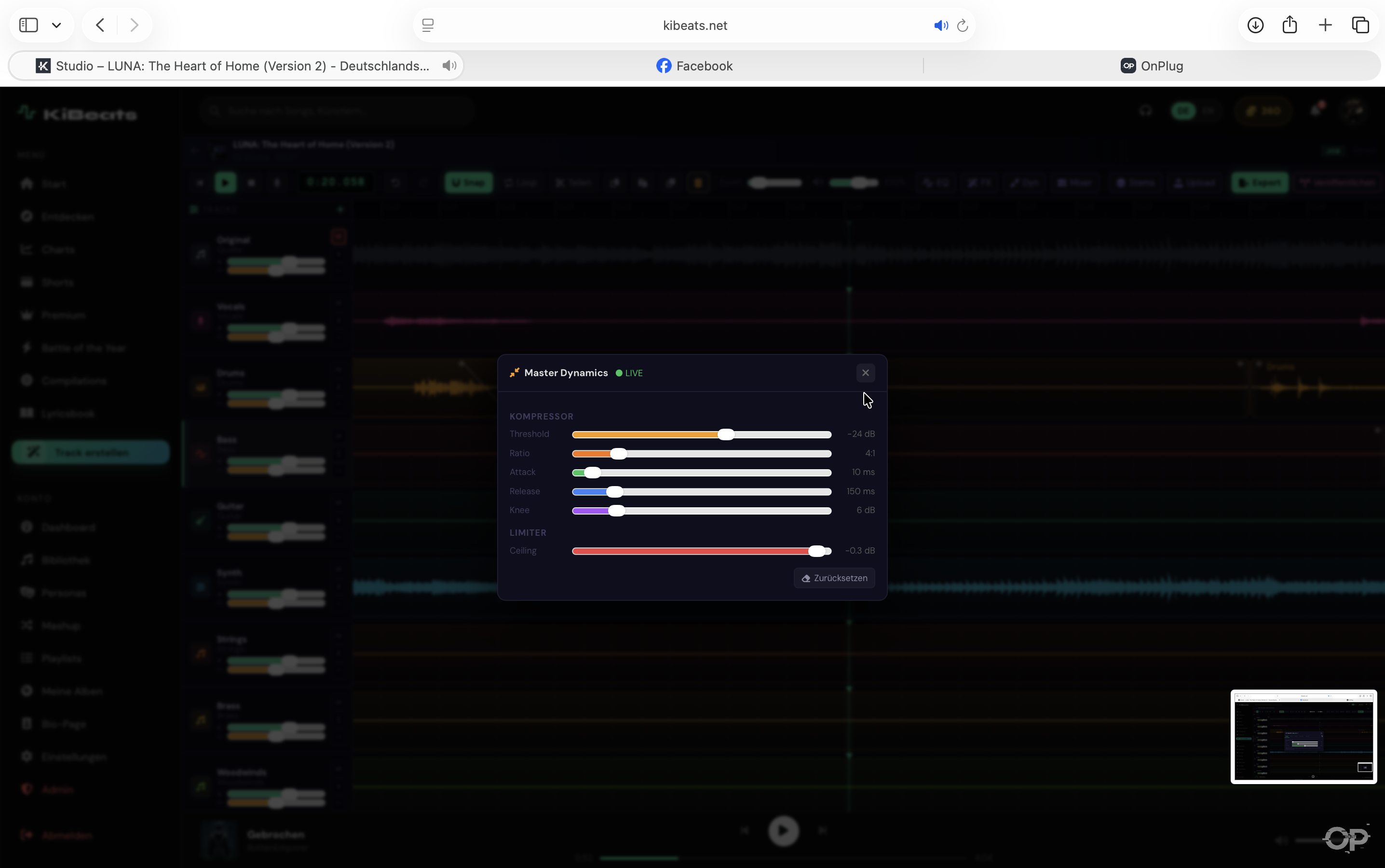
Task: Click the KiBeats logo
Action: (77, 114)
